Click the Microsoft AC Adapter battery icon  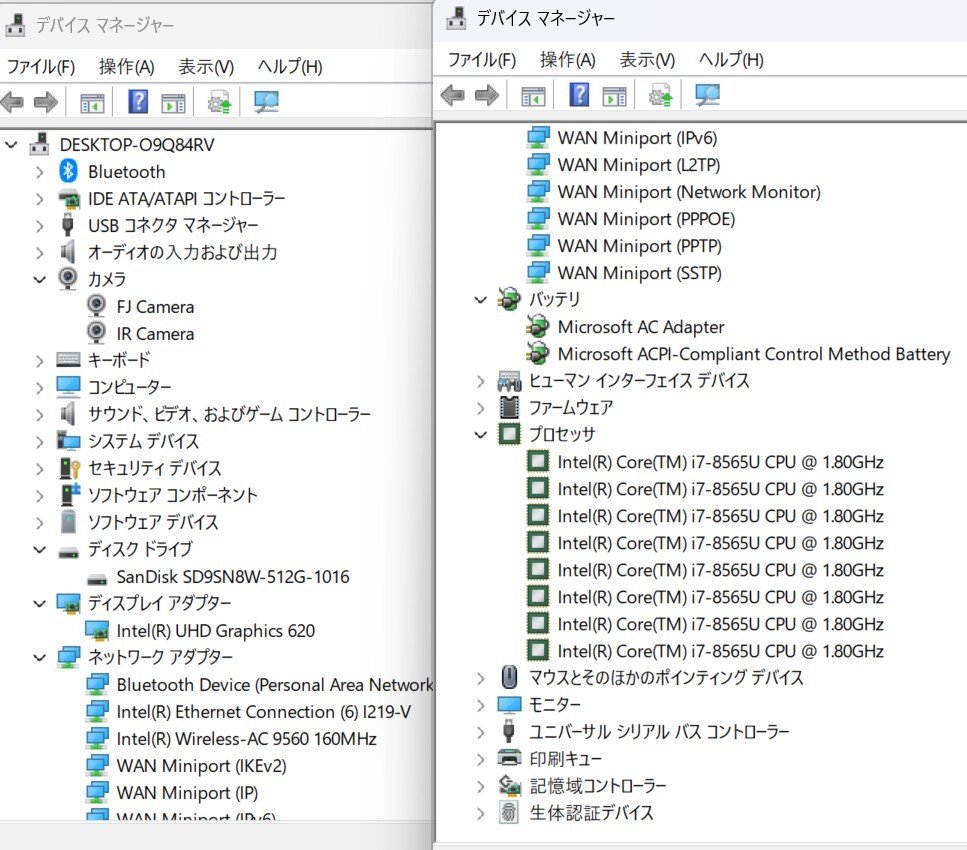pyautogui.click(x=538, y=326)
